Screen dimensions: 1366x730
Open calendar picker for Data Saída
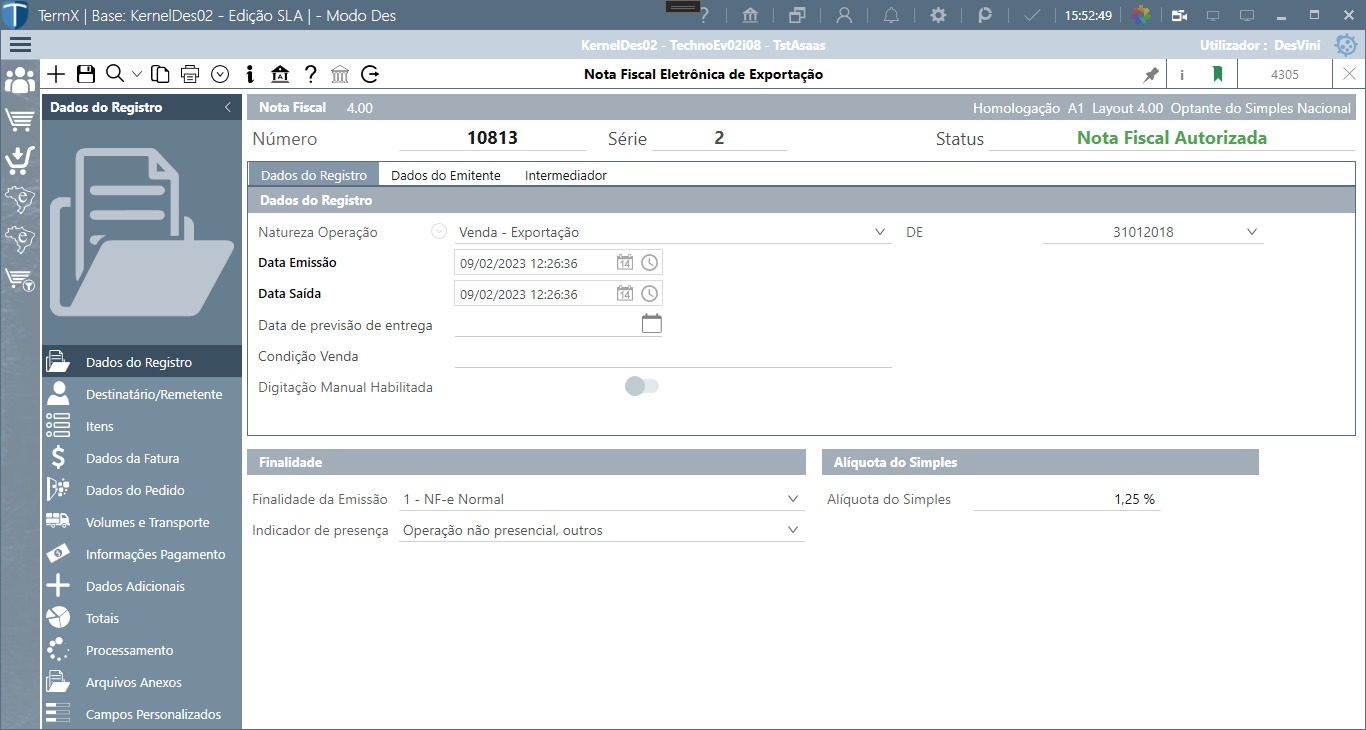coord(625,294)
